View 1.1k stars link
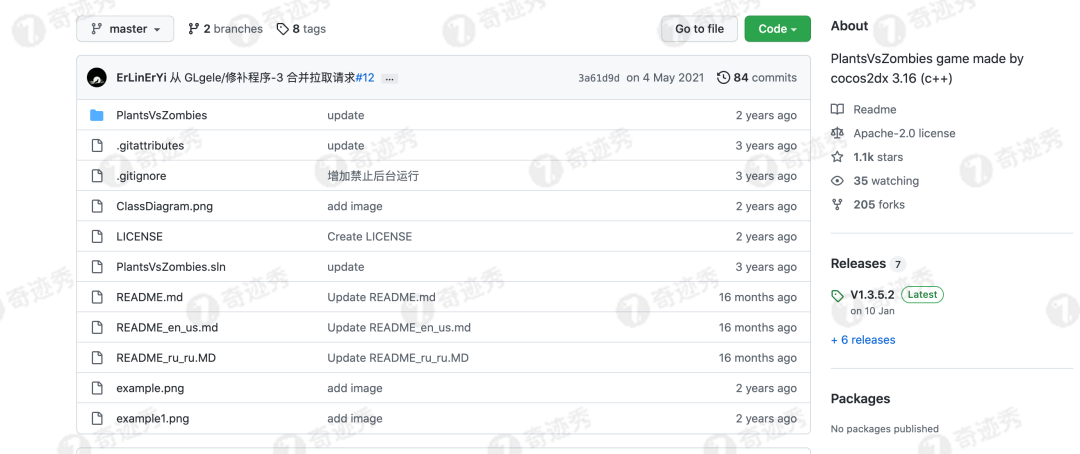 tap(878, 157)
